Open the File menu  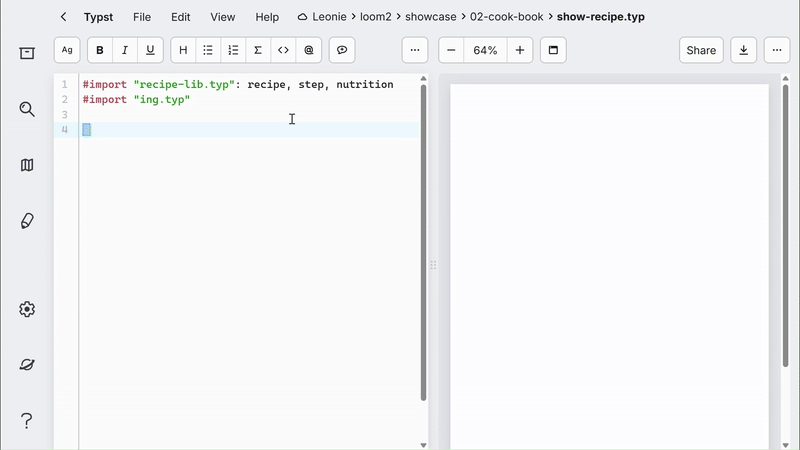[142, 17]
